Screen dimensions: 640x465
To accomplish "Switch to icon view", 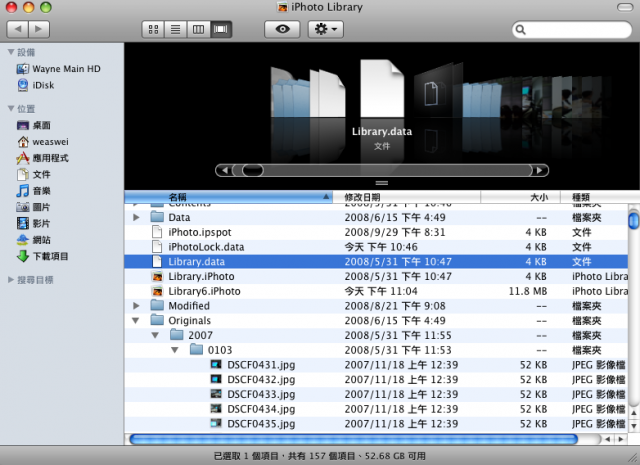I will (153, 29).
